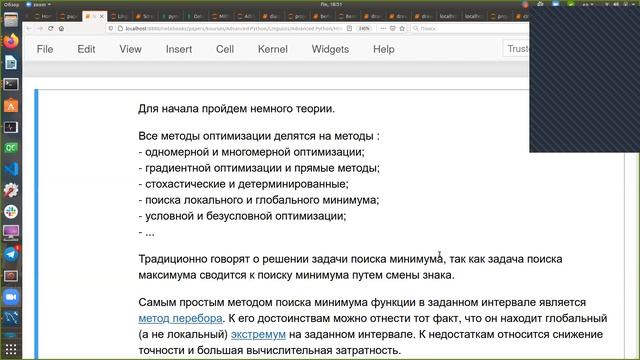This screenshot has height=360, width=640.
Task: Follow the 'метод перебора' link
Action: [x=180, y=318]
